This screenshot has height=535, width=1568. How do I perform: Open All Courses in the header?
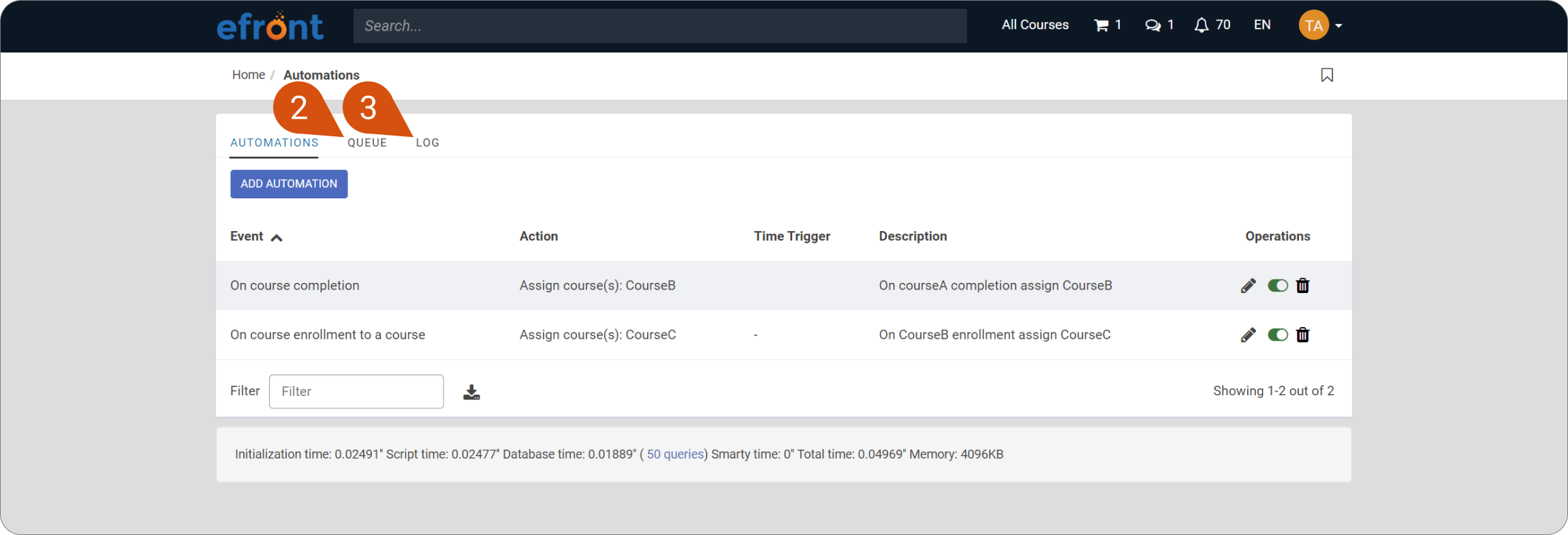pyautogui.click(x=1035, y=25)
